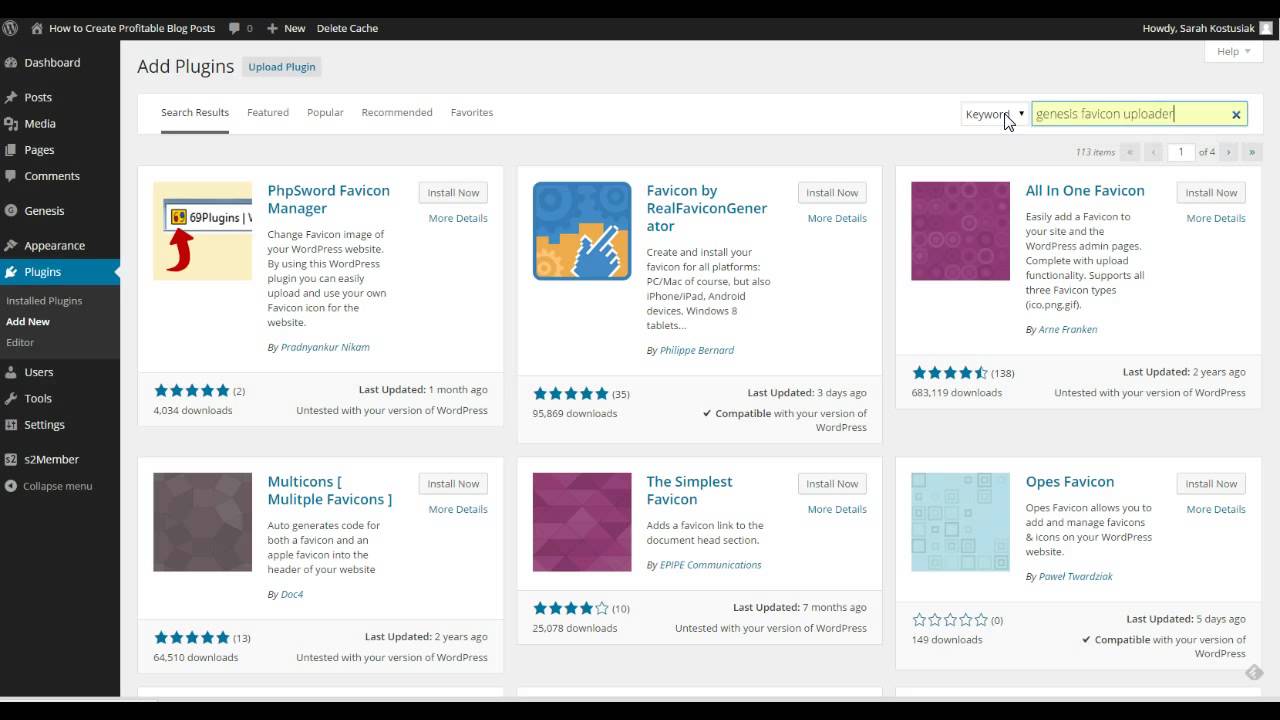Click the Tools wrench icon in sidebar
The height and width of the screenshot is (720, 1280).
pos(11,397)
